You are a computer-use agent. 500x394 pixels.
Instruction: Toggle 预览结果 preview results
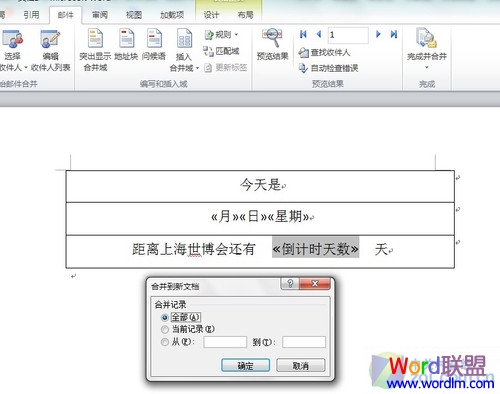click(272, 45)
